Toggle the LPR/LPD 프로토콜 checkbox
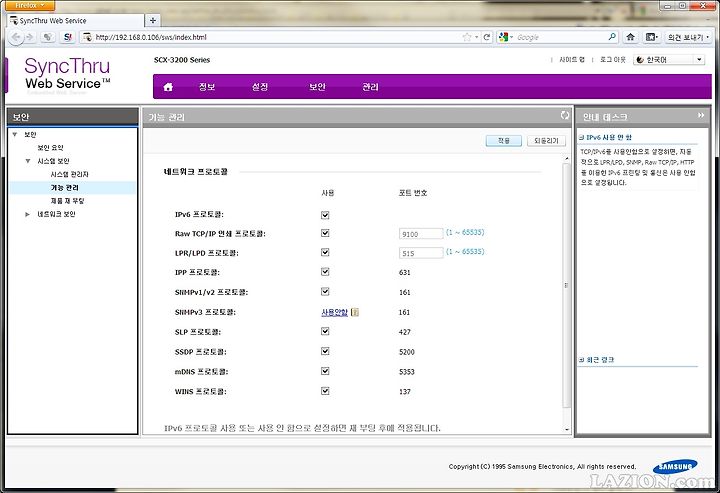 click(x=325, y=252)
